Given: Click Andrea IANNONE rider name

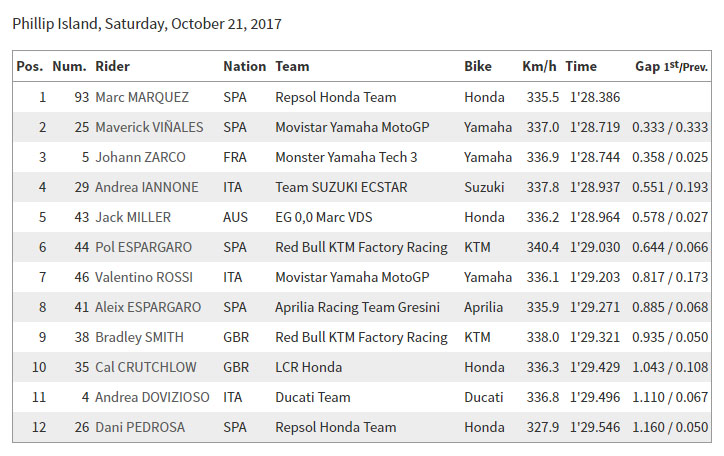Looking at the screenshot, I should click(147, 187).
